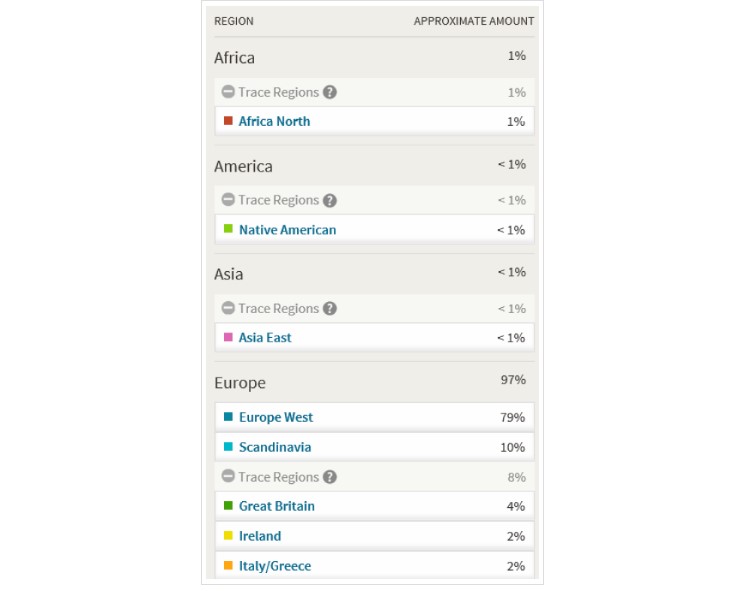Click the yellow Ireland color swatch

point(228,535)
